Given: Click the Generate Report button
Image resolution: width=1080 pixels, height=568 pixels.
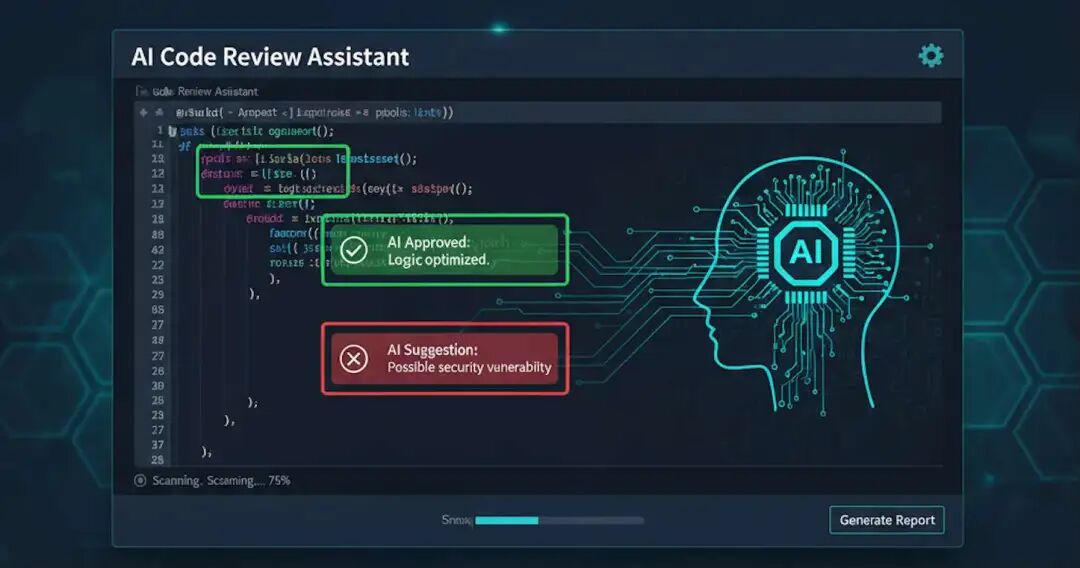Looking at the screenshot, I should click(x=886, y=520).
